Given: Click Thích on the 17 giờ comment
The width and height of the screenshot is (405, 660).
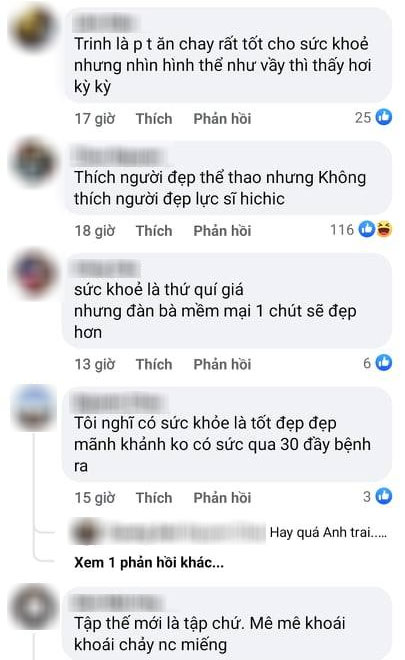Looking at the screenshot, I should point(154,119).
